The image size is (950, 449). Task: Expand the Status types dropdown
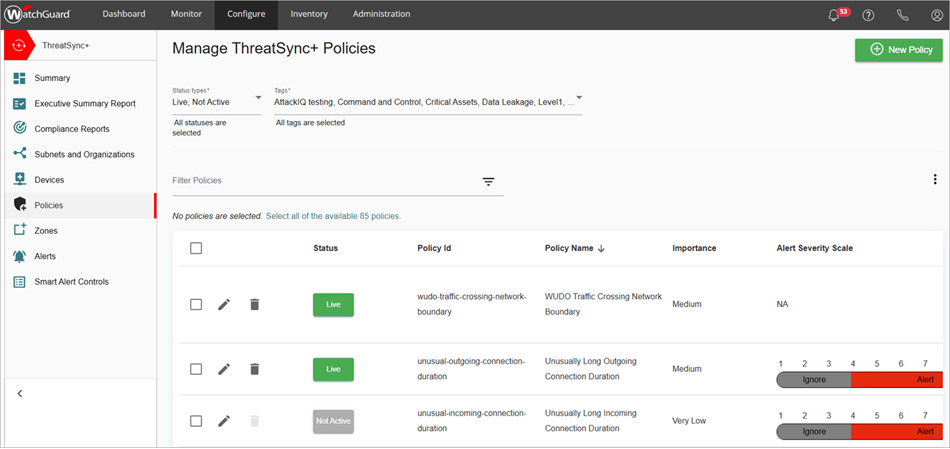click(258, 98)
